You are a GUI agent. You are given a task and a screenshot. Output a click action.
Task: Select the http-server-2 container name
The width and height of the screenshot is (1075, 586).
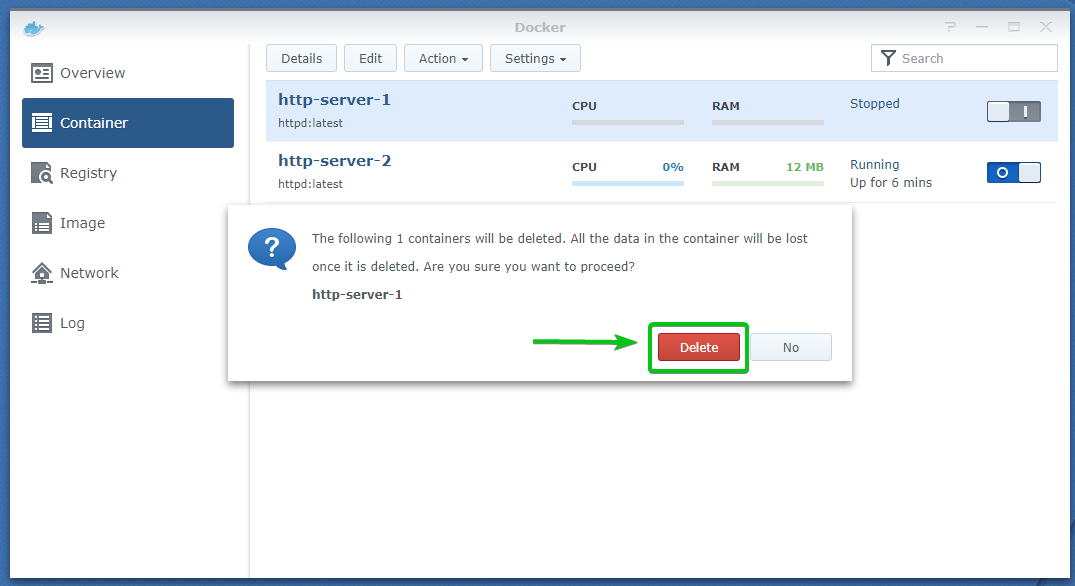334,160
